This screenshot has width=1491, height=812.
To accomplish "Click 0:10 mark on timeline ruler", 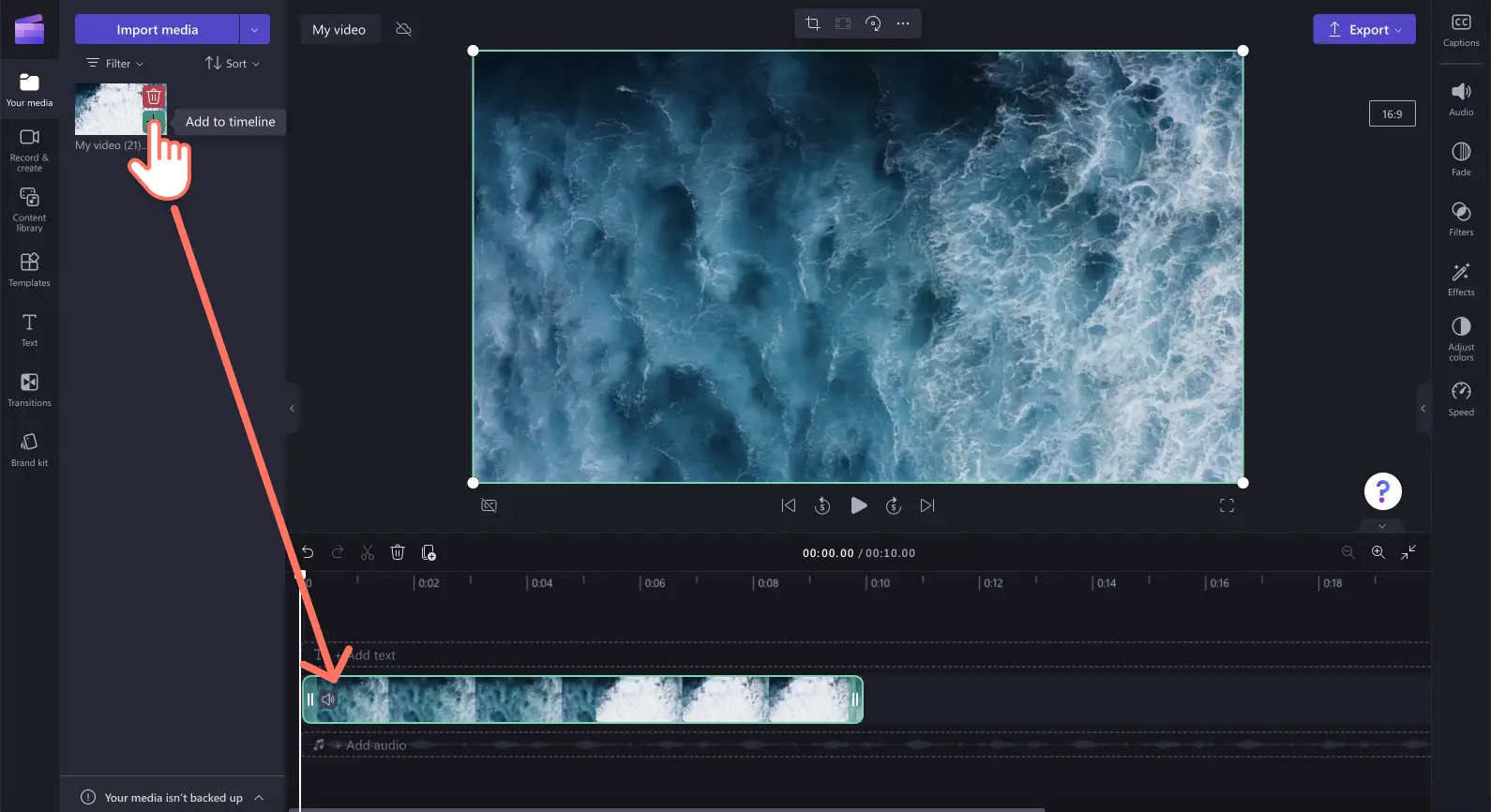I will pos(879,583).
